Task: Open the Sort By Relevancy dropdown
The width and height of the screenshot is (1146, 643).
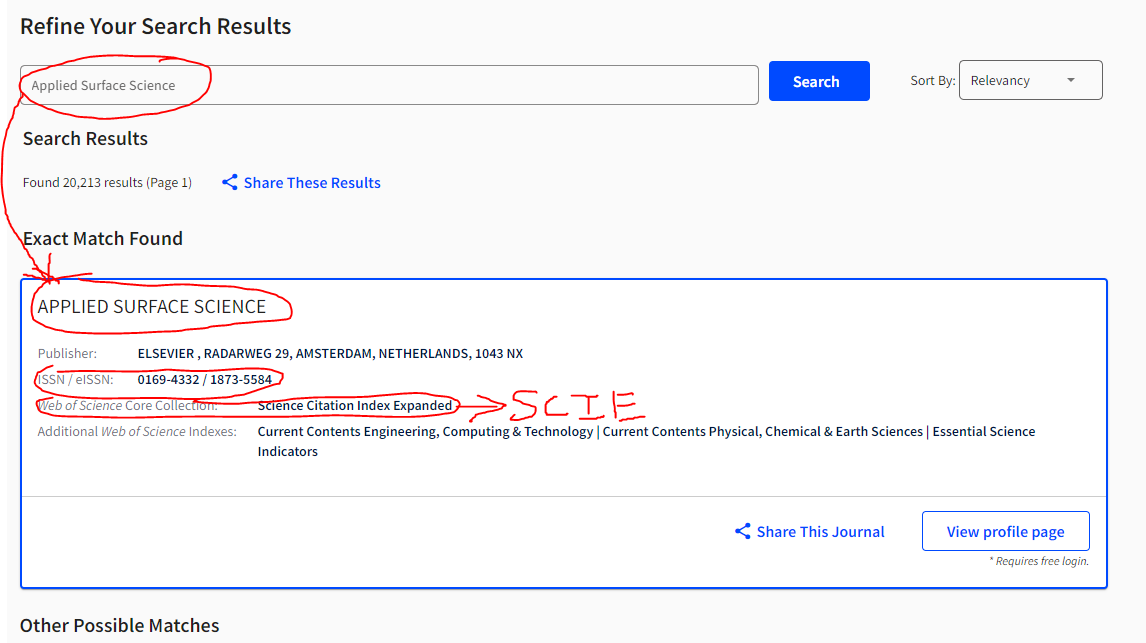Action: point(1030,80)
